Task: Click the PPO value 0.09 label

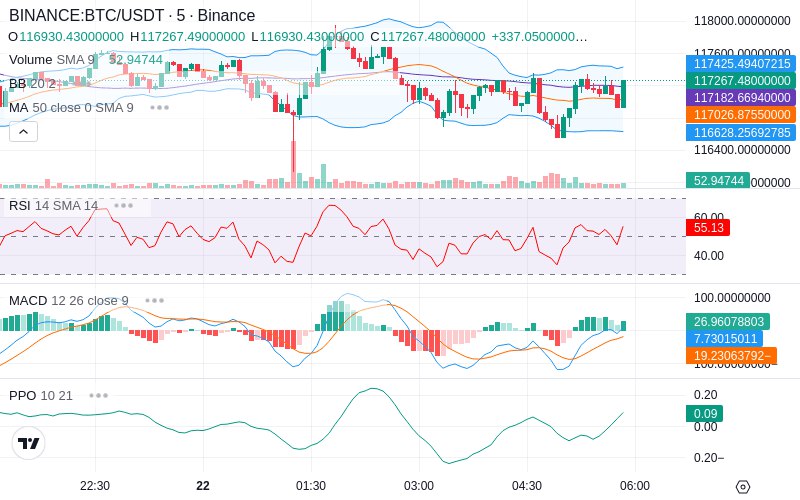Action: coord(705,414)
